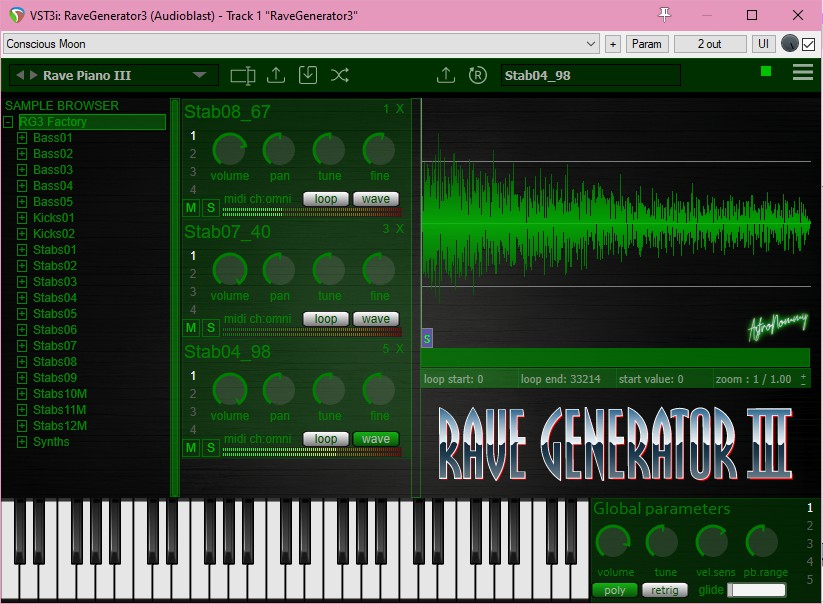This screenshot has width=823, height=604.
Task: Adjust the Global parameters volume knob
Action: (x=613, y=542)
